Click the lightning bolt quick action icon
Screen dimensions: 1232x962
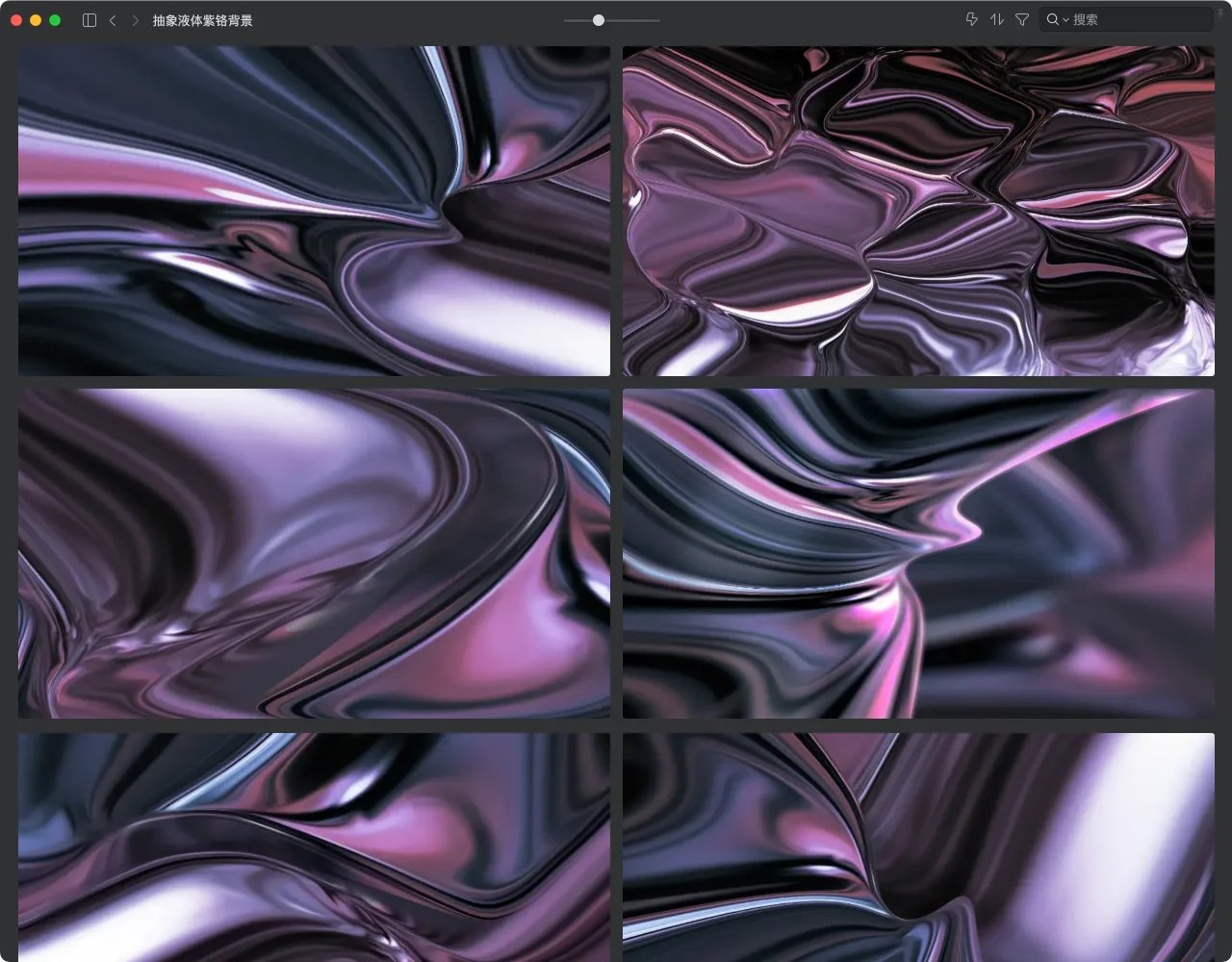click(x=971, y=19)
